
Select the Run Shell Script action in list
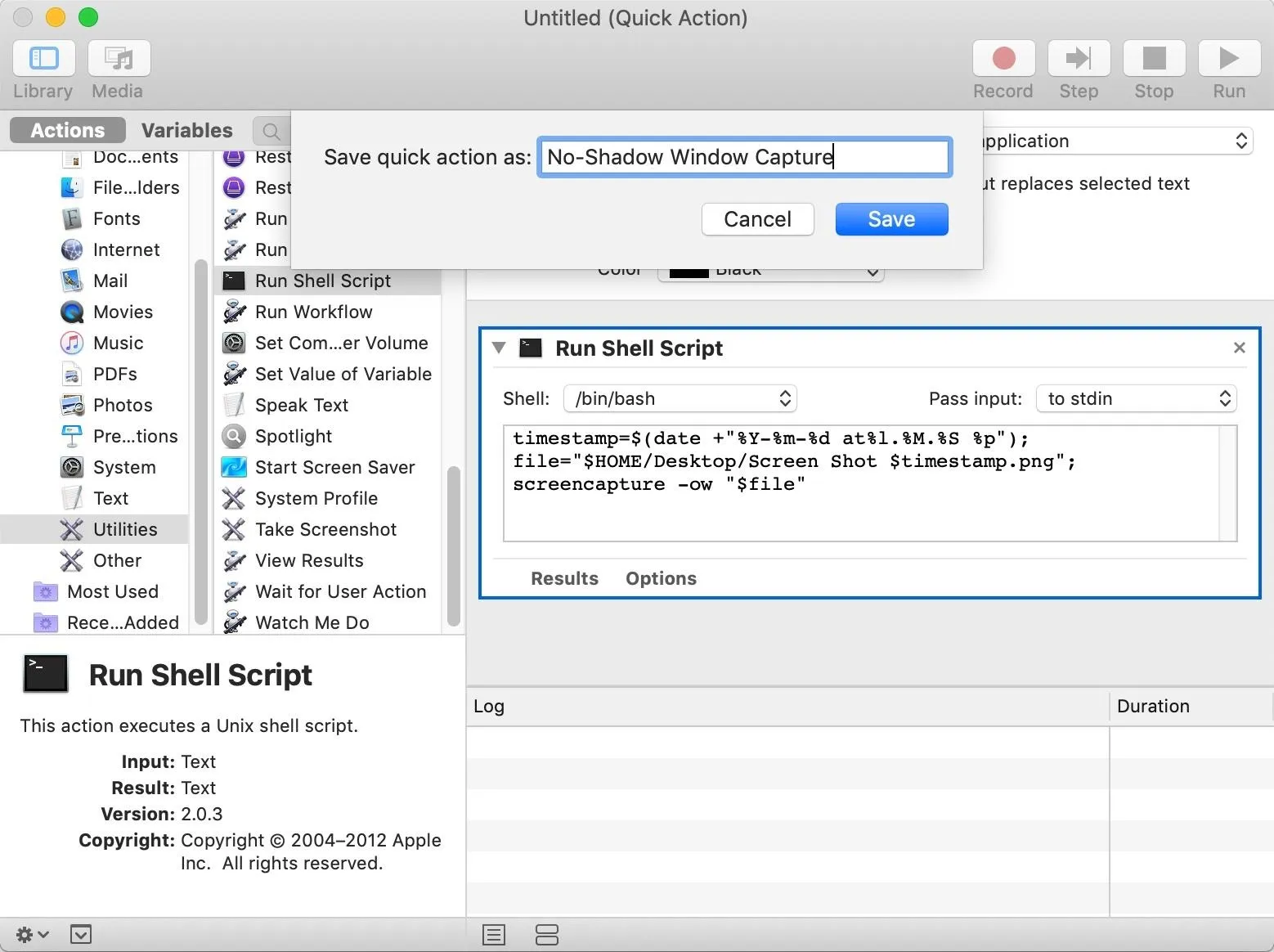pos(327,281)
